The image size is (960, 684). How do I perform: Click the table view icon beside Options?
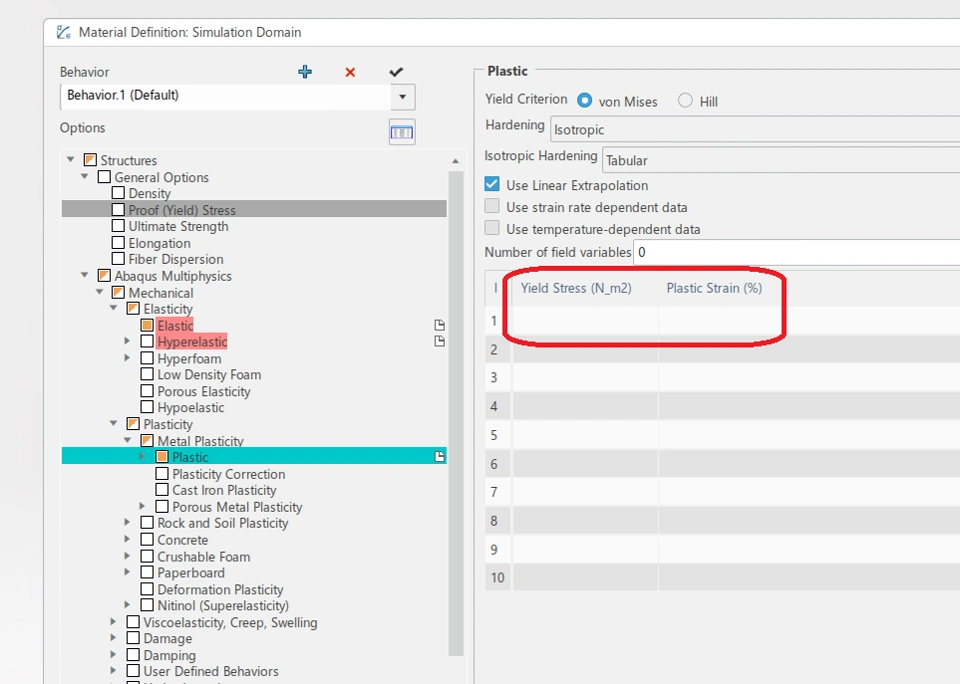[402, 132]
